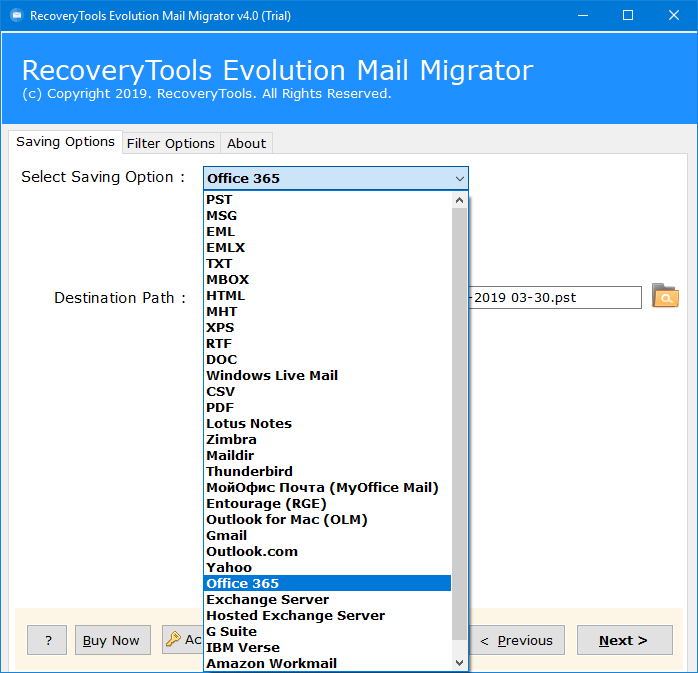Select G Suite from the list
Image resolution: width=698 pixels, height=673 pixels.
click(x=327, y=632)
